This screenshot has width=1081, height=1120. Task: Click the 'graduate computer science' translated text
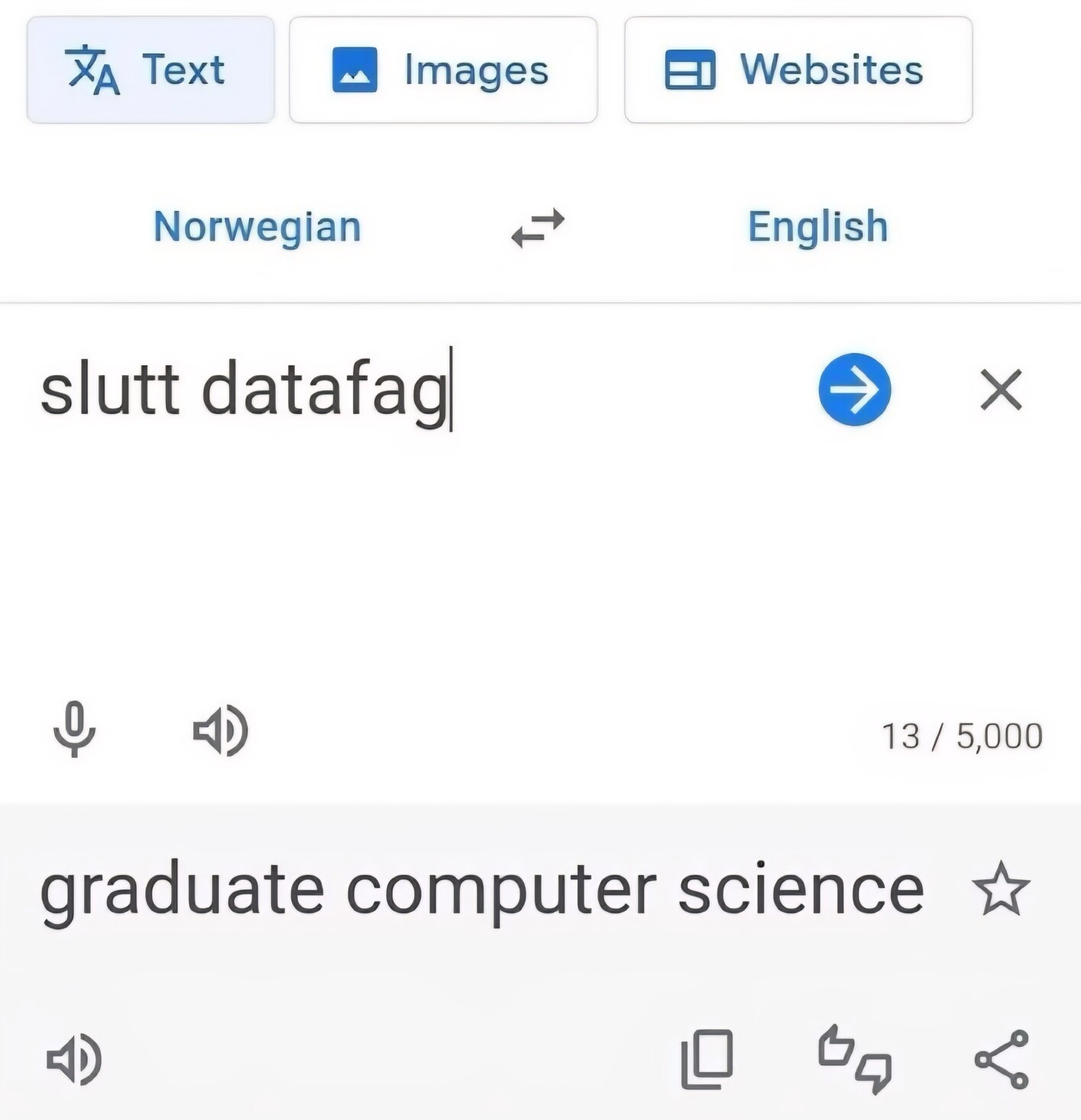481,890
